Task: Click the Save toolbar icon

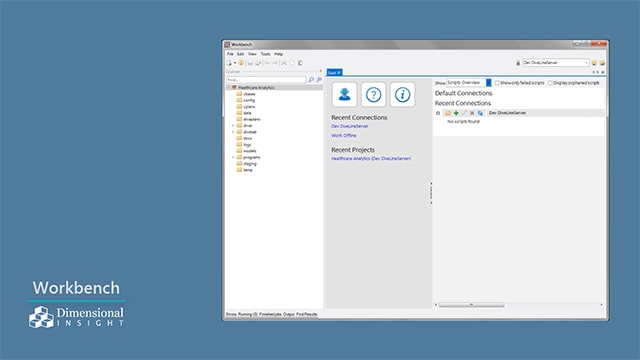Action: [250, 63]
